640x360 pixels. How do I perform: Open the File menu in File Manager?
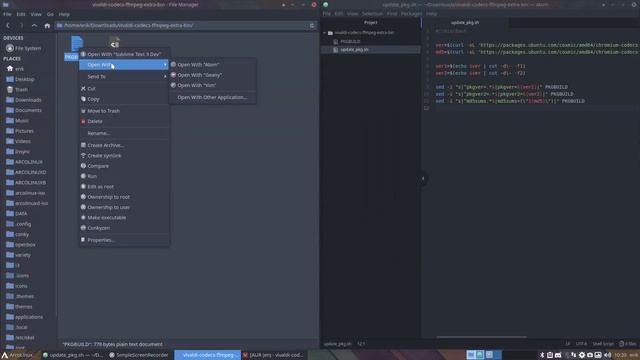[7, 14]
